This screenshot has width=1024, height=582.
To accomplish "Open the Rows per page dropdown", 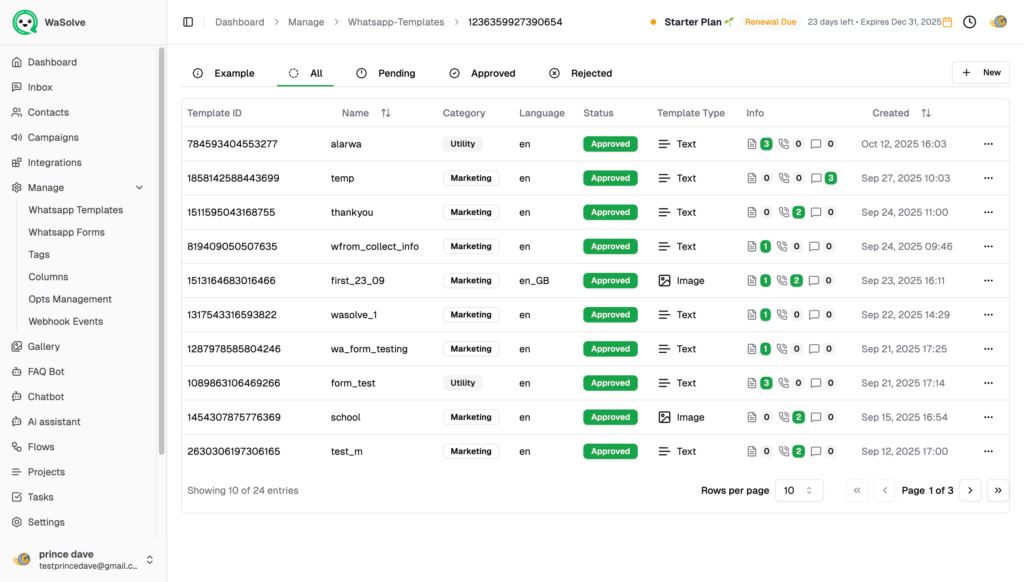I will (799, 490).
